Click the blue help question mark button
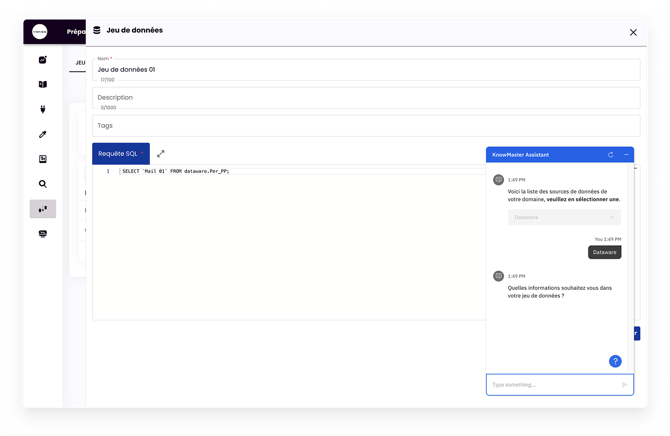The width and height of the screenshot is (670, 436). pos(615,361)
